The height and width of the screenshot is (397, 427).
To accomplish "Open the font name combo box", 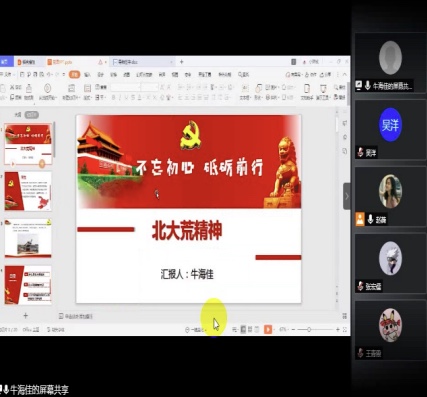I will click(x=126, y=87).
